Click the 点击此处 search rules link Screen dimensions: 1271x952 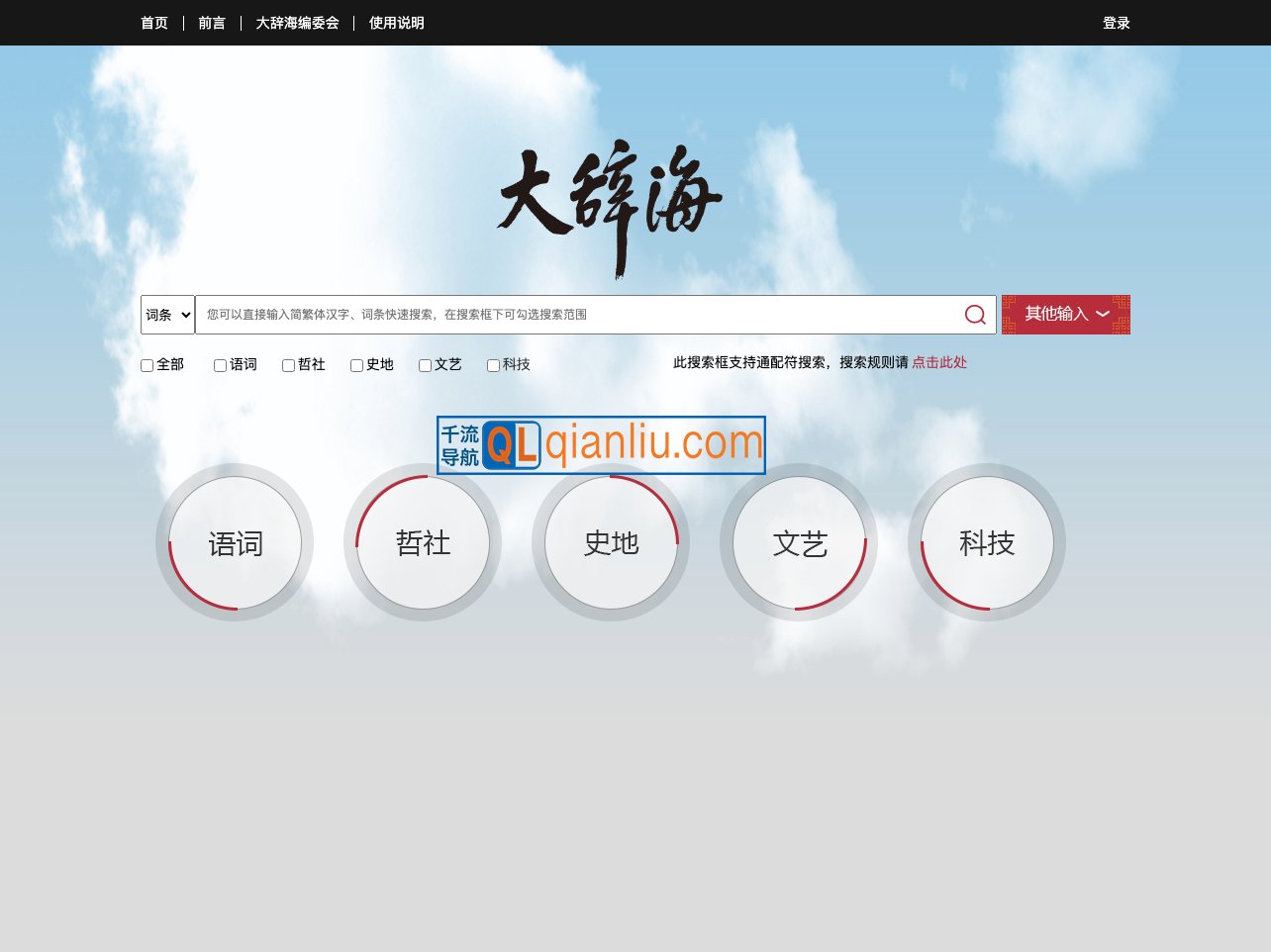tap(938, 362)
